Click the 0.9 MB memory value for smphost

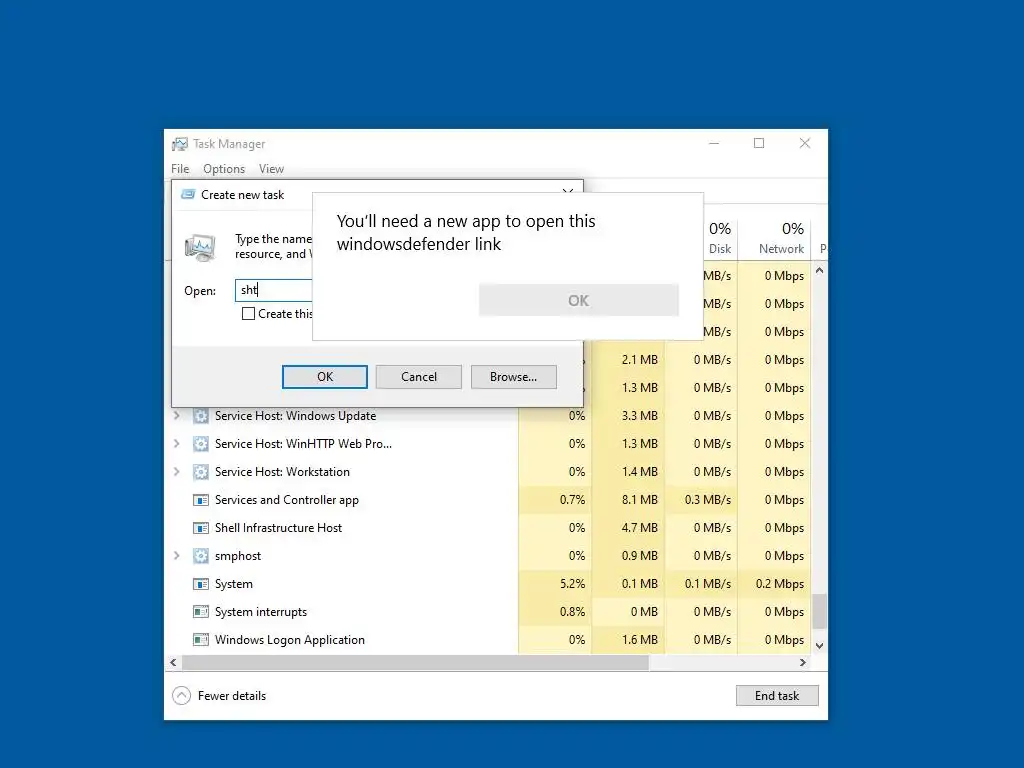coord(639,556)
